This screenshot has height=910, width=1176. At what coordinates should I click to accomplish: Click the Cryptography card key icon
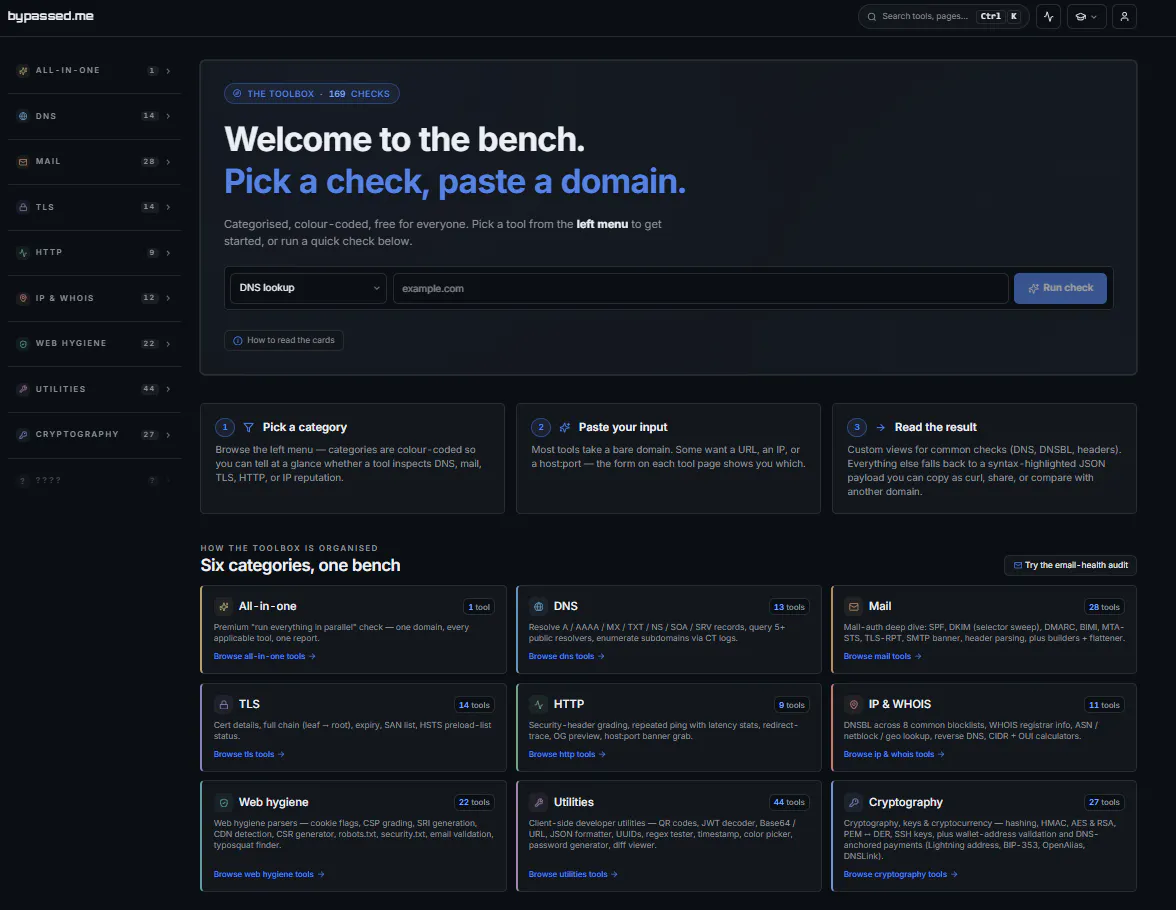(x=854, y=803)
